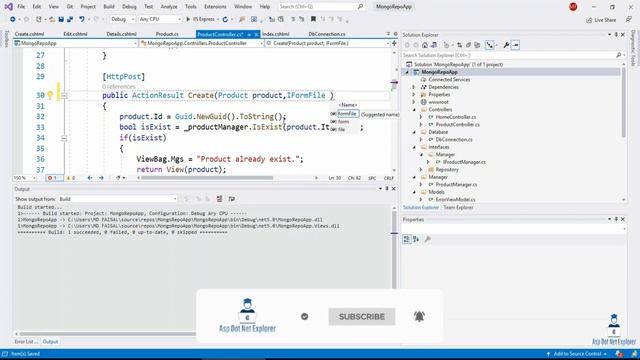This screenshot has height=360, width=640.
Task: Click the Search Solution Explorer field
Action: point(512,55)
